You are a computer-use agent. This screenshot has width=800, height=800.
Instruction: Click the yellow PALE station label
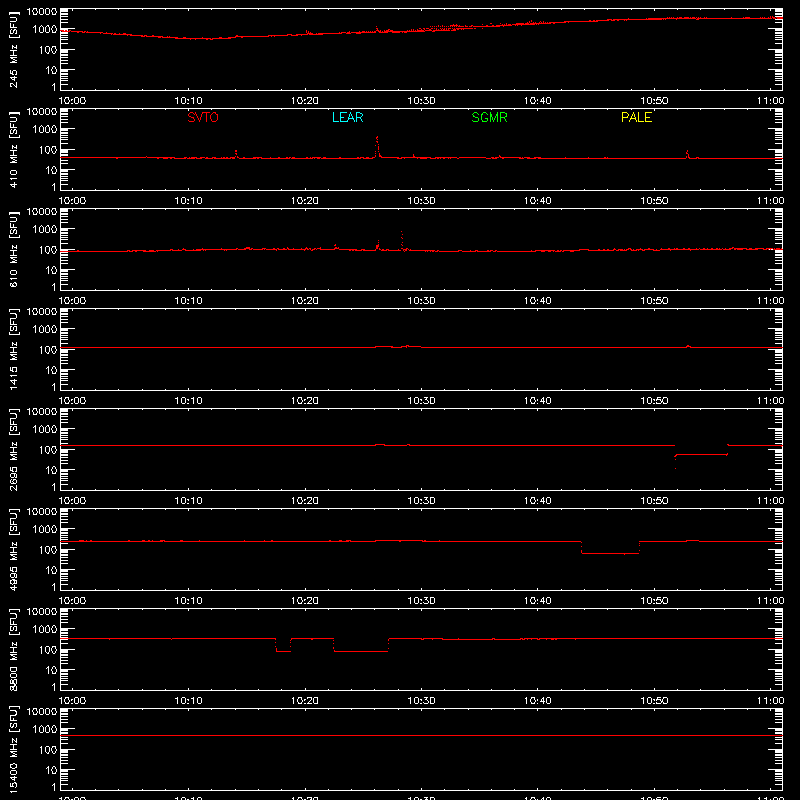pyautogui.click(x=636, y=117)
